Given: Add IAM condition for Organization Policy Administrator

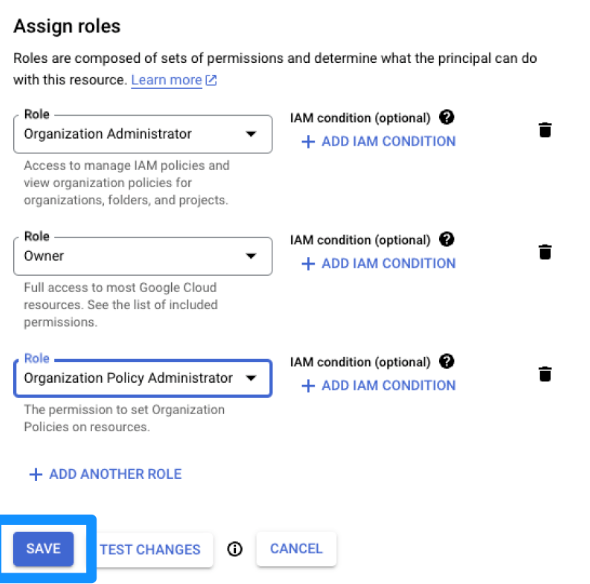Looking at the screenshot, I should click(379, 386).
